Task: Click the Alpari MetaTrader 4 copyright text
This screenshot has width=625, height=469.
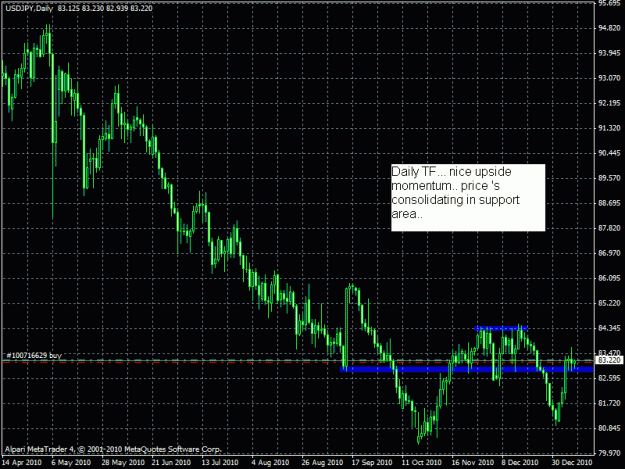Action: point(113,449)
